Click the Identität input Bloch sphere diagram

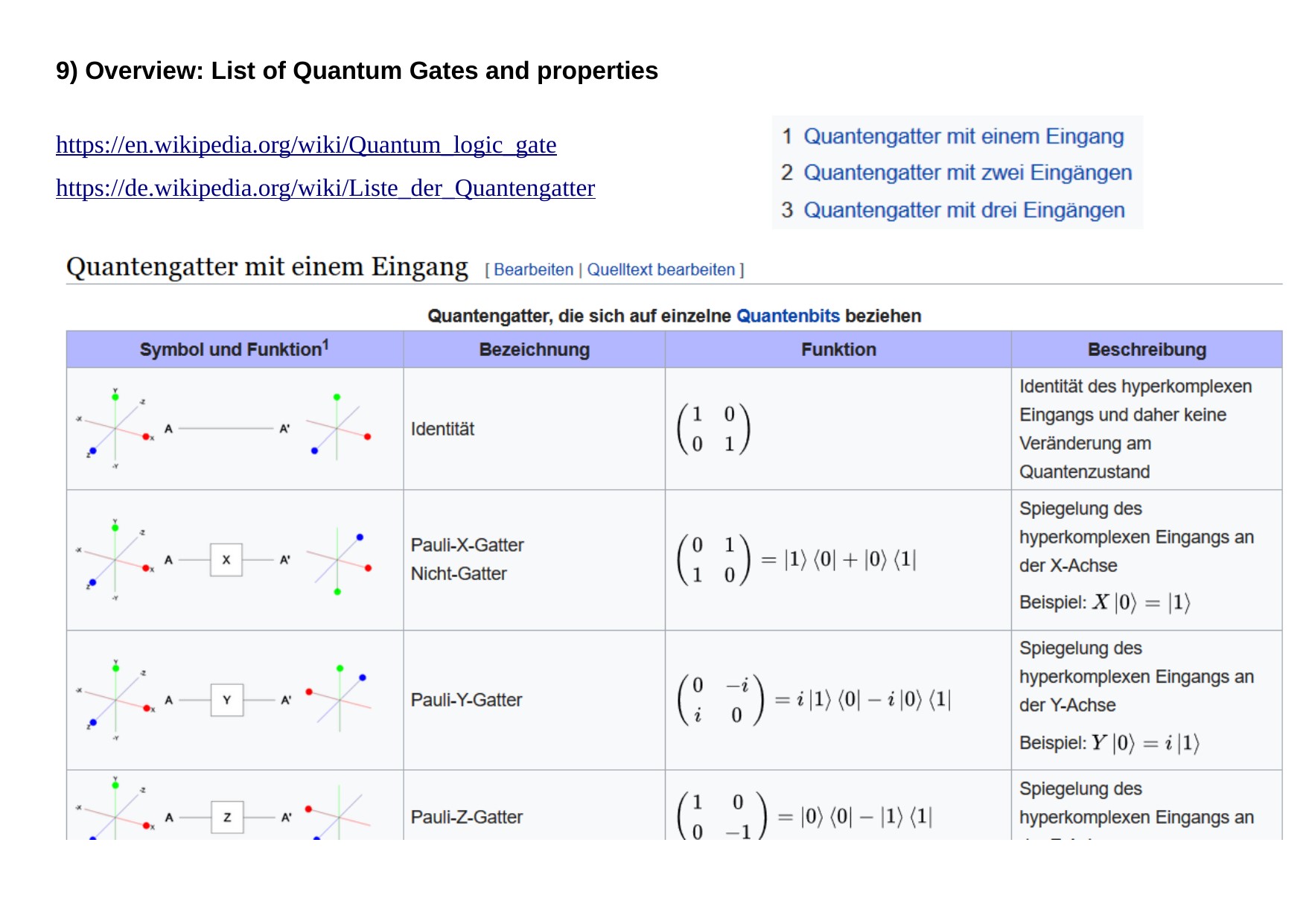115,429
